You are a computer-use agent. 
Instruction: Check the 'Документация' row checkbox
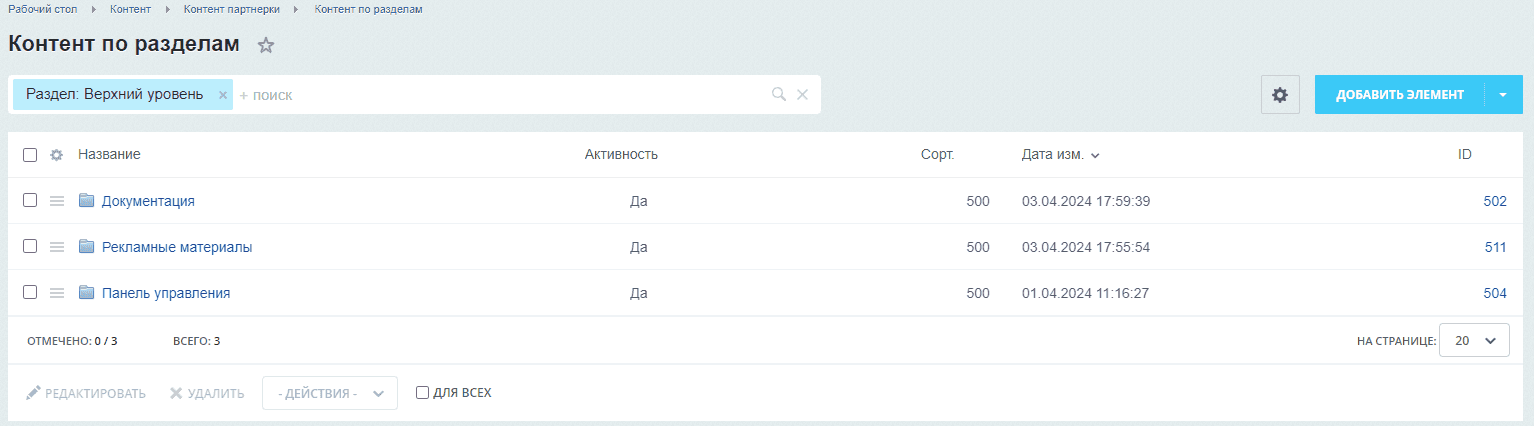30,200
